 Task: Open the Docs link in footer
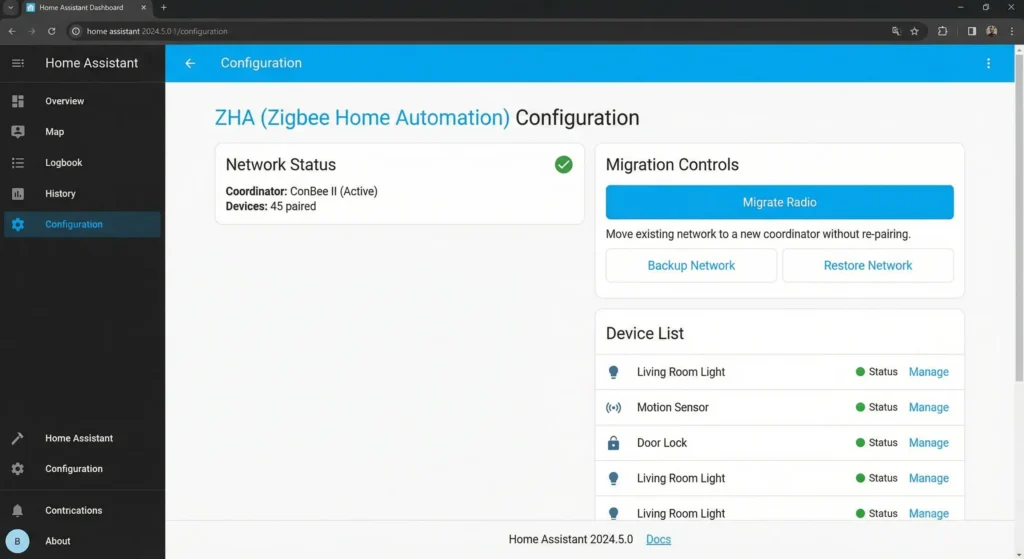tap(658, 539)
